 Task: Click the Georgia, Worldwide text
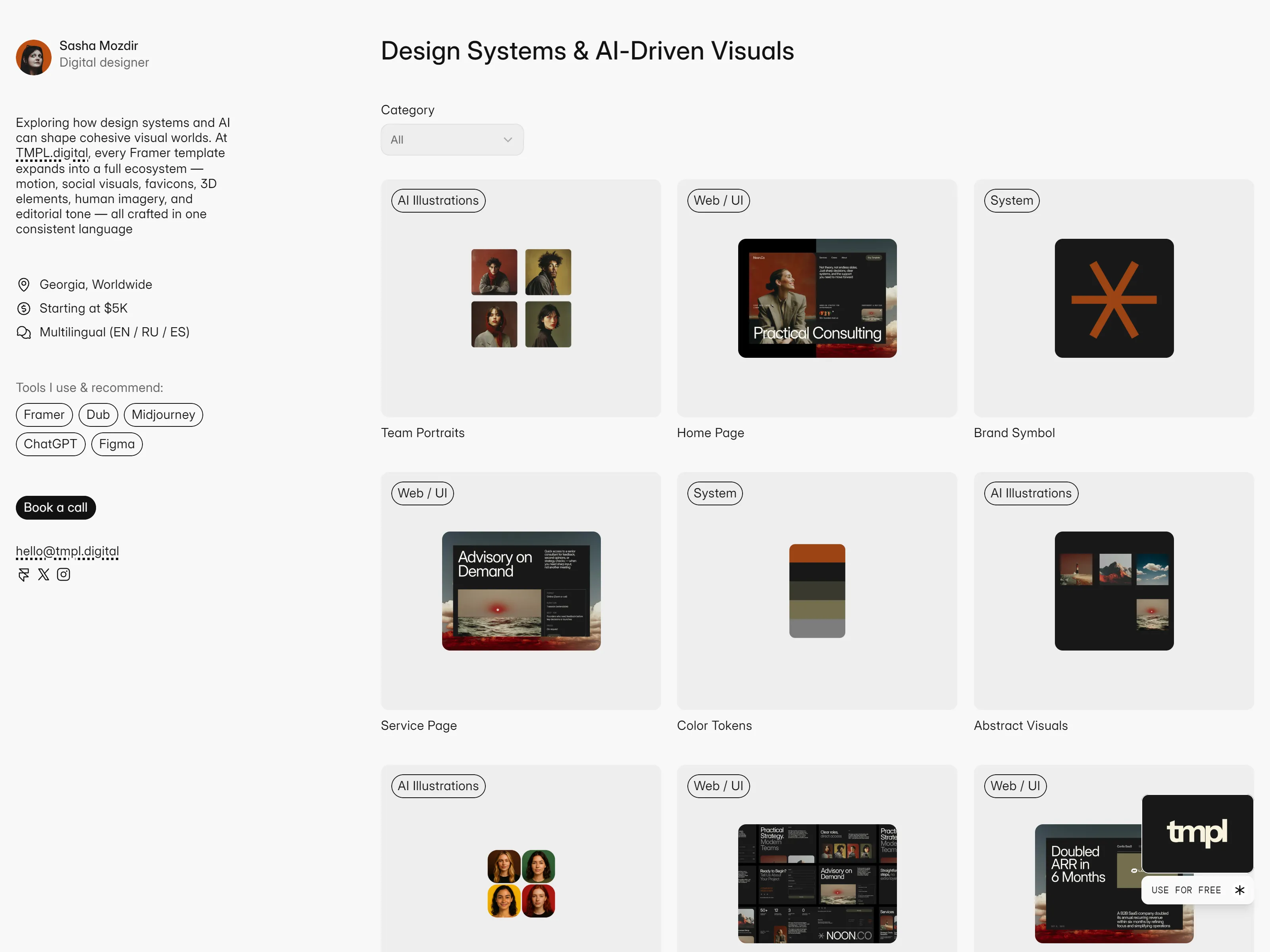tap(96, 285)
